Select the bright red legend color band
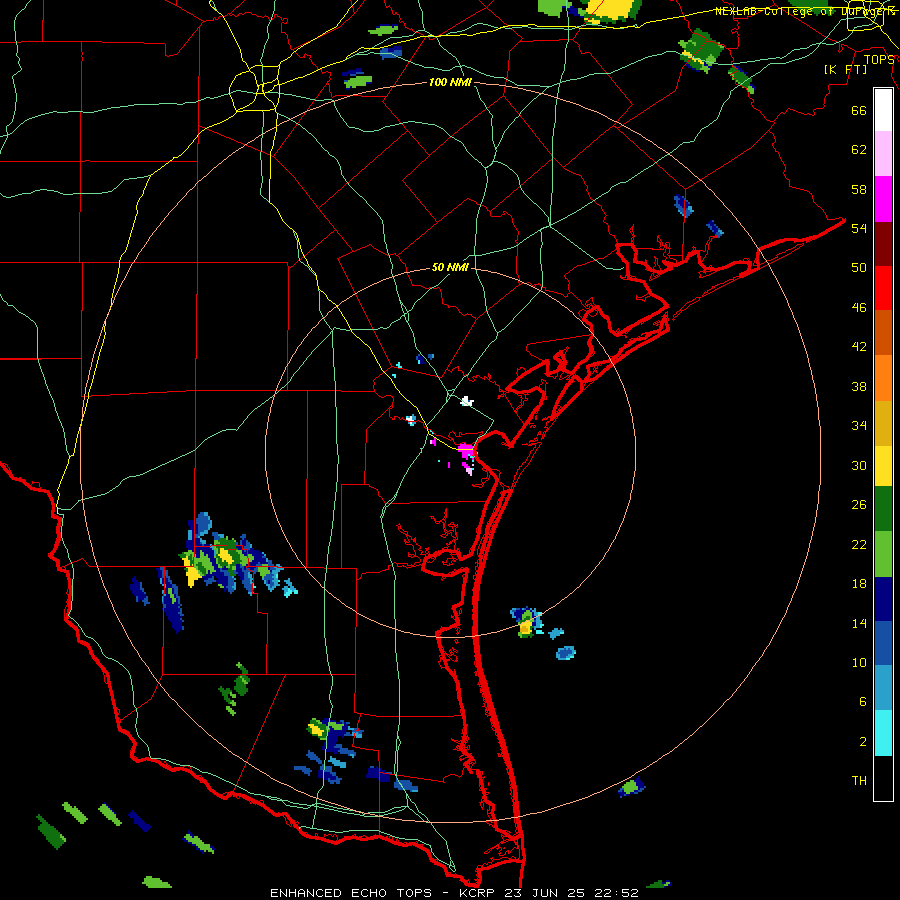Screen dimensions: 900x900 click(x=883, y=288)
